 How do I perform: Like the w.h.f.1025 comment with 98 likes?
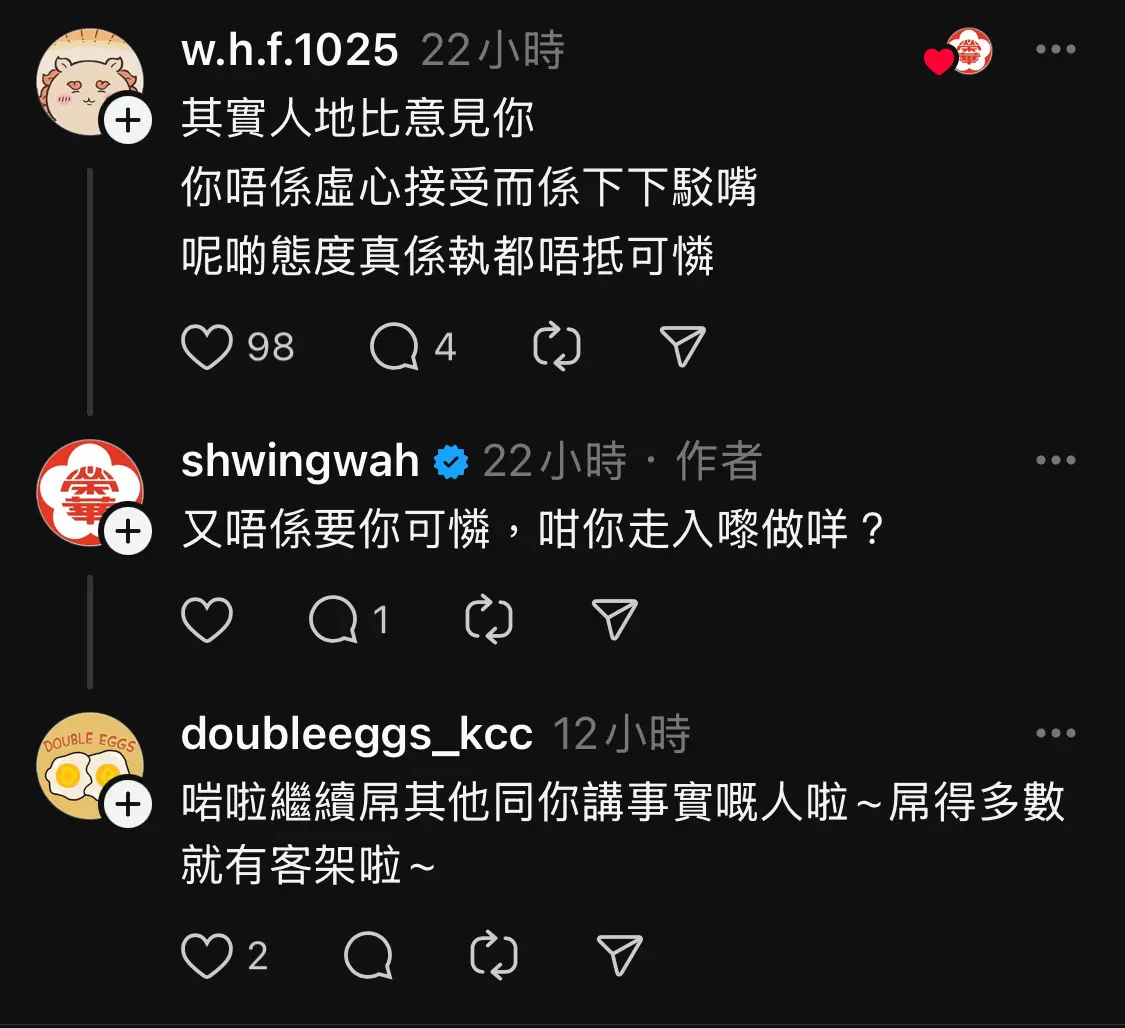tap(207, 346)
